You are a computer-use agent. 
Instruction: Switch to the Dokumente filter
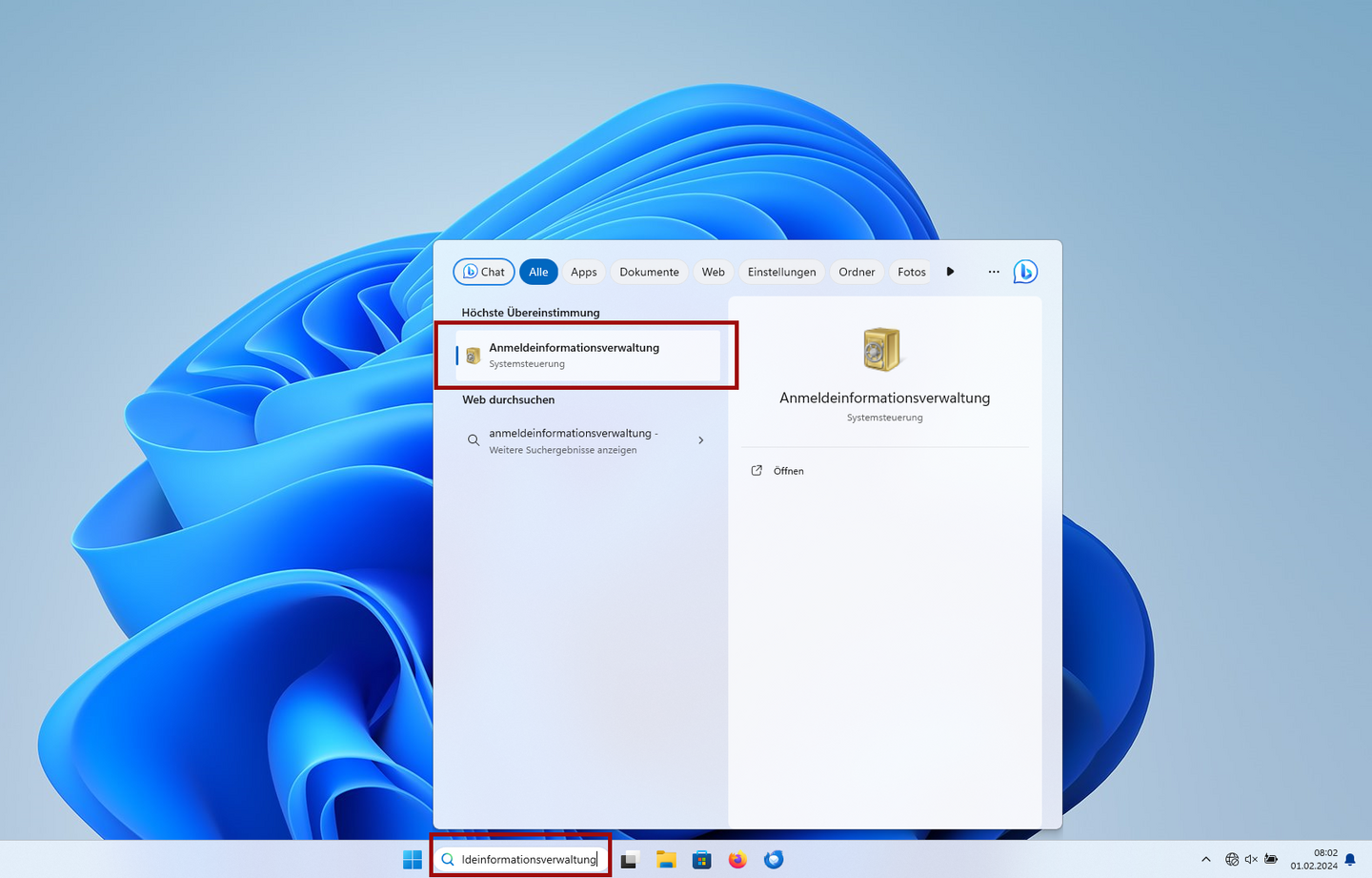coord(649,272)
